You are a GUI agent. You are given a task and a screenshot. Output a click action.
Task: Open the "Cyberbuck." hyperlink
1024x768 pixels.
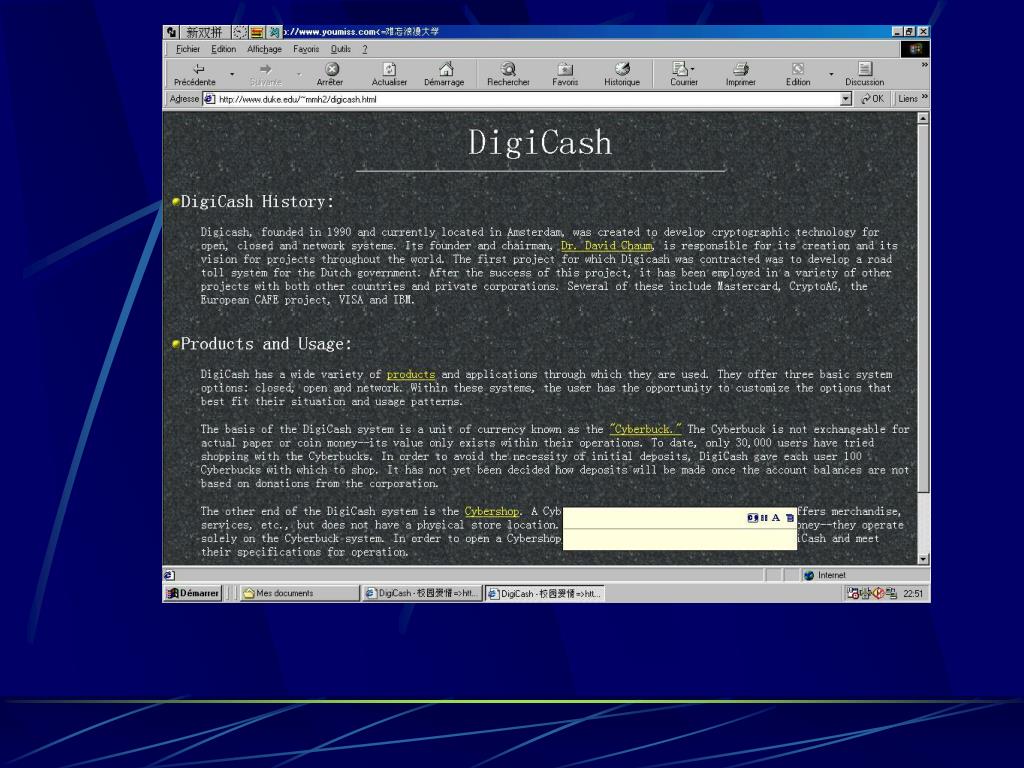click(646, 429)
